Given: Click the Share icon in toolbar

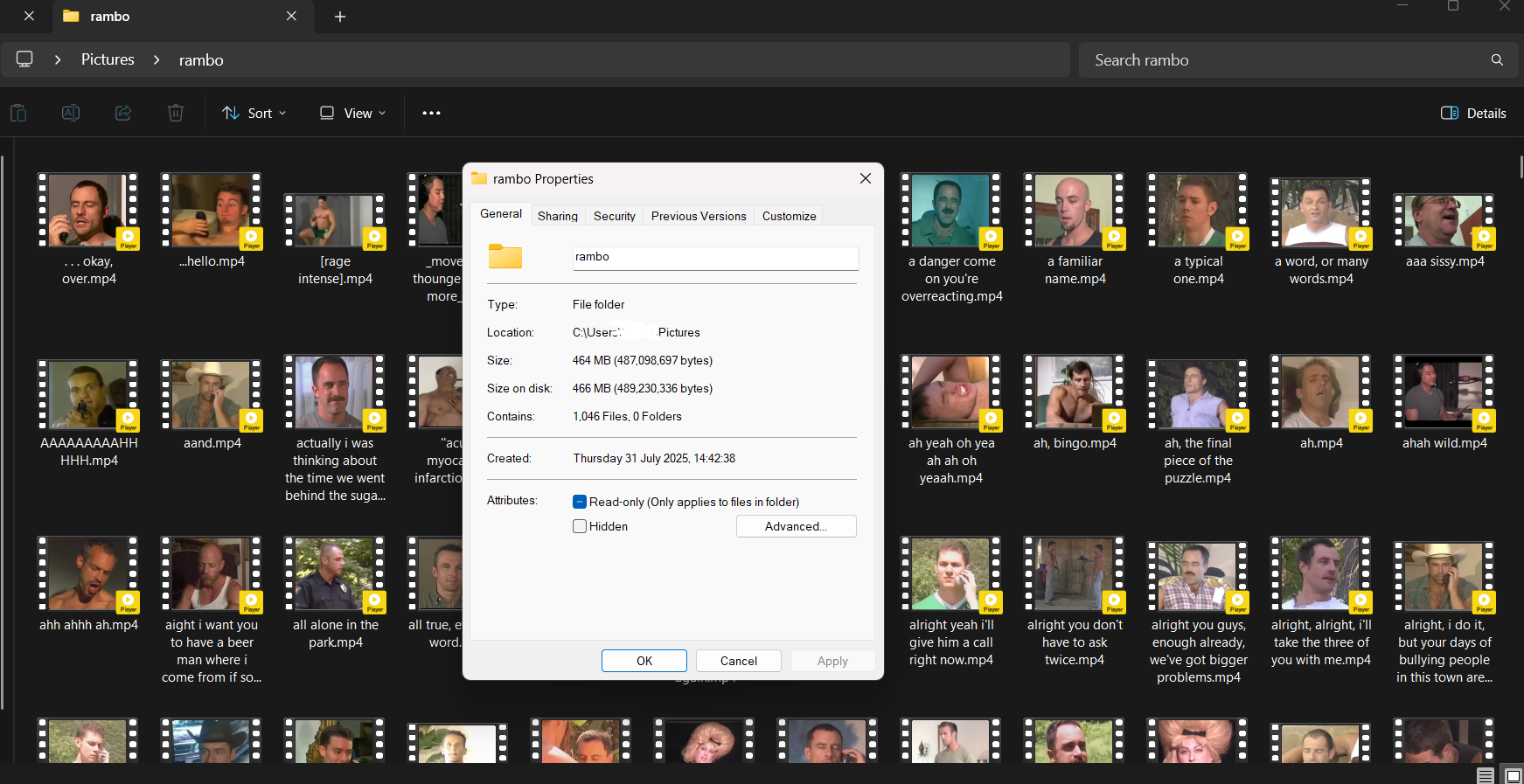Looking at the screenshot, I should pyautogui.click(x=123, y=113).
